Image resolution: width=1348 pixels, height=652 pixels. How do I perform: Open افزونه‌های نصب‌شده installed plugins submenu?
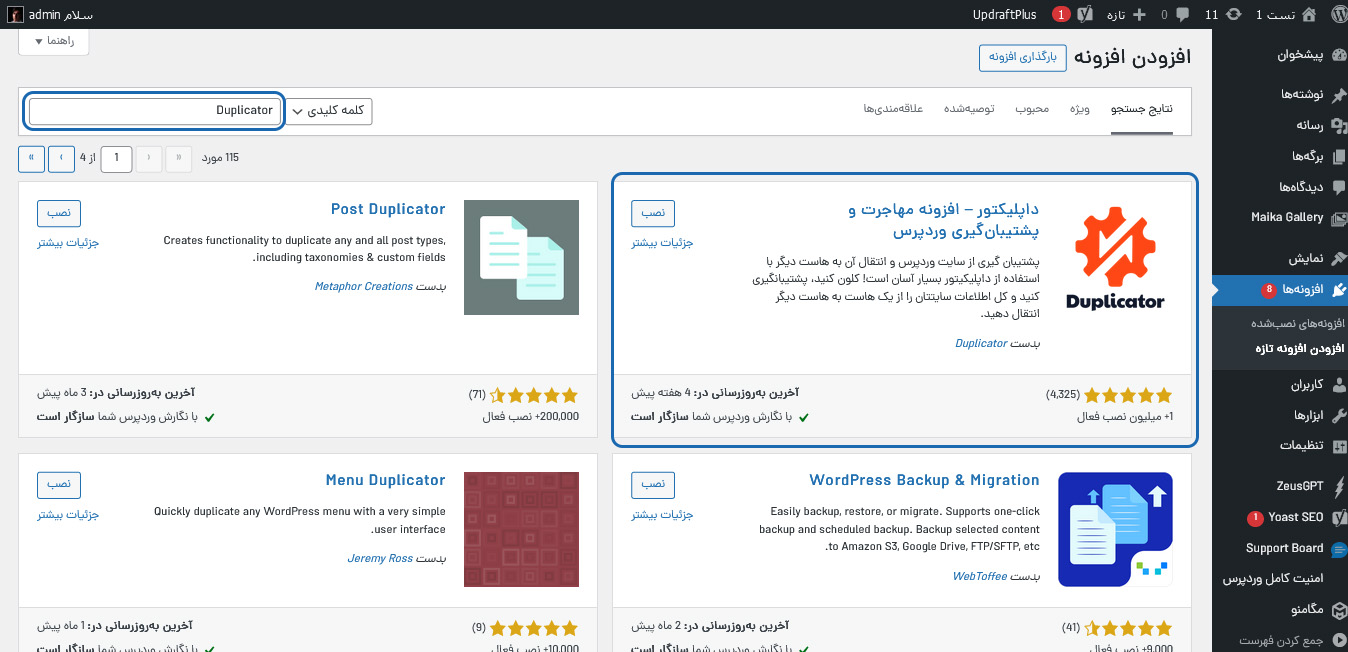click(1297, 324)
